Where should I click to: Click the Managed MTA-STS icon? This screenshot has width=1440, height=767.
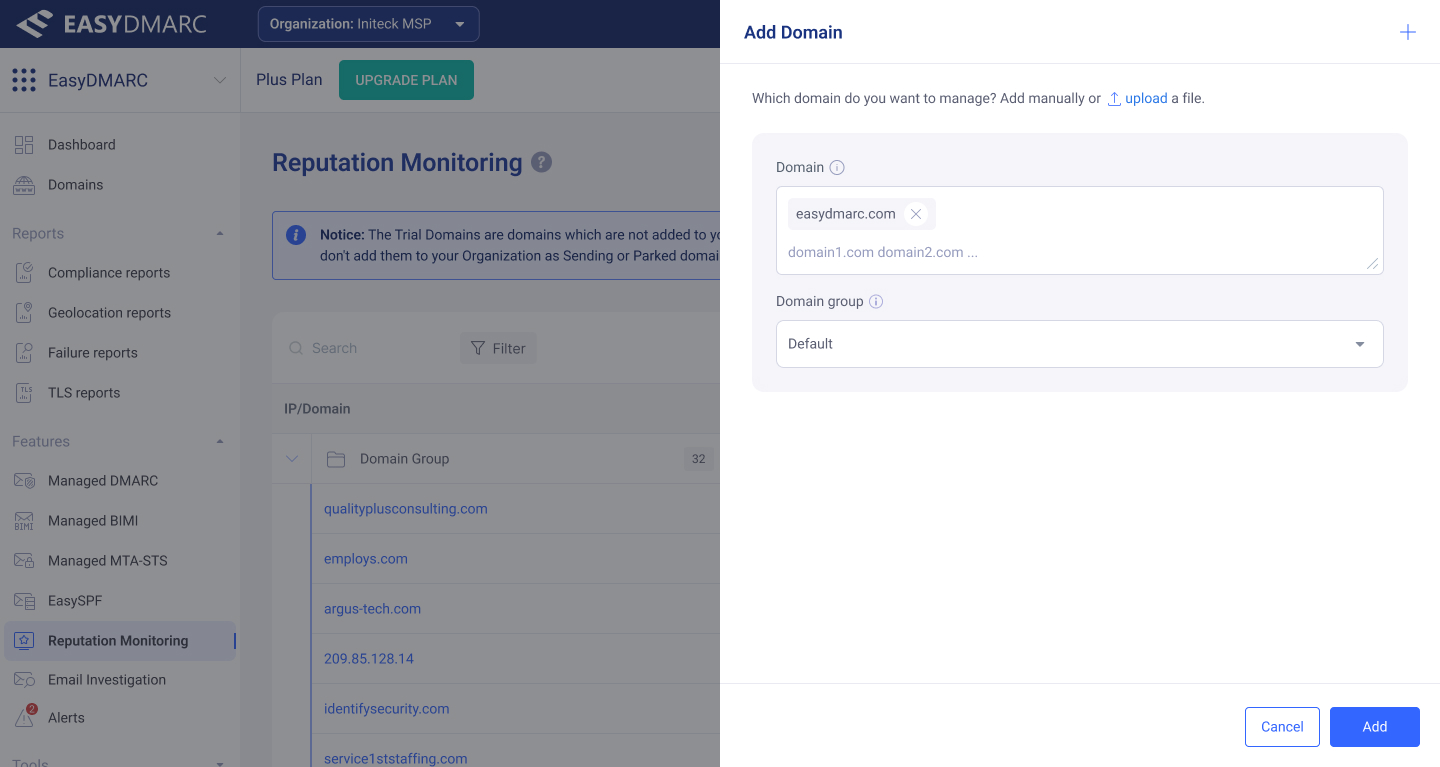tap(24, 561)
